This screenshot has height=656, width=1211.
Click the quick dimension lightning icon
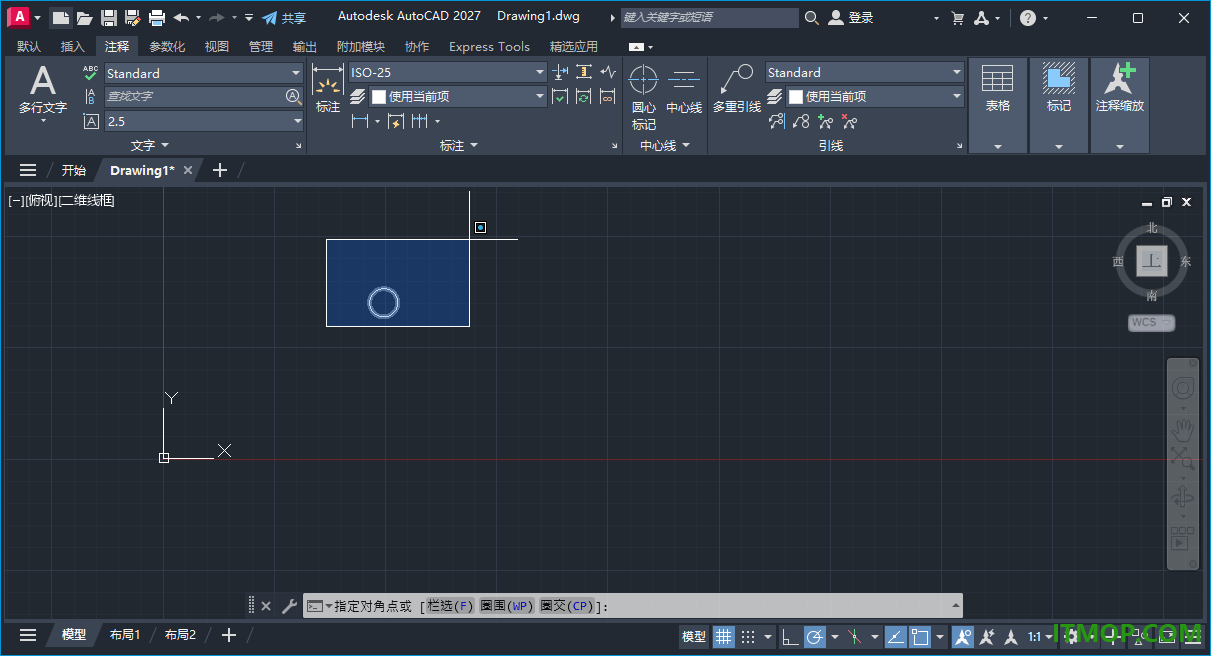[x=395, y=121]
